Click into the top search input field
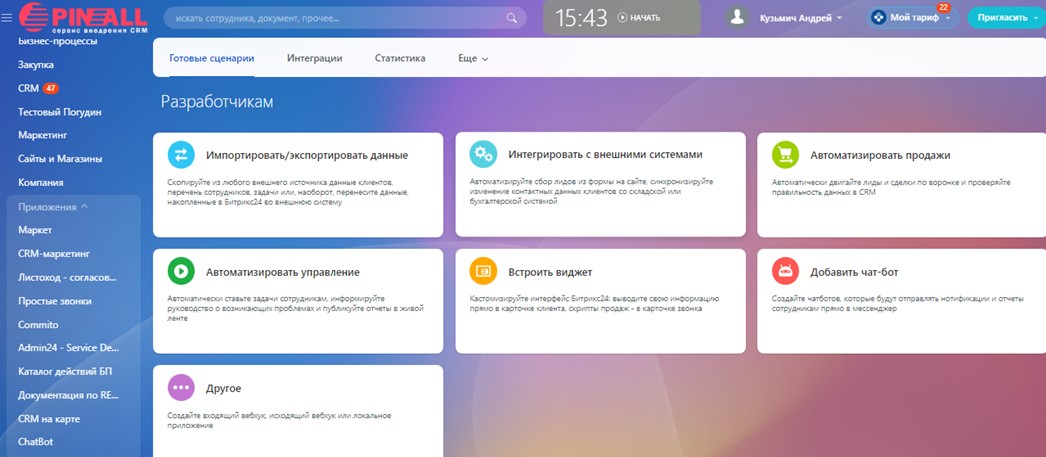The height and width of the screenshot is (457, 1046). point(335,18)
